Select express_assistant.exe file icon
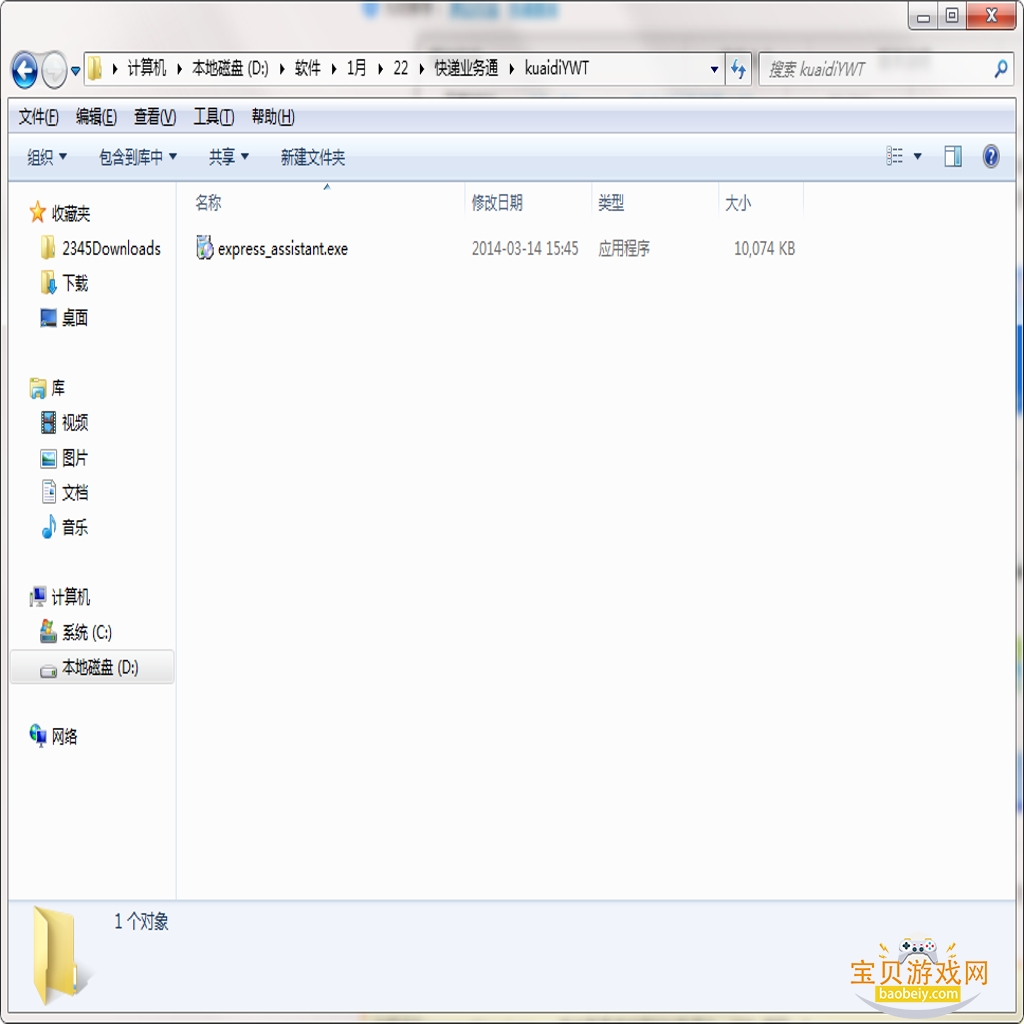The height and width of the screenshot is (1024, 1024). click(x=204, y=248)
